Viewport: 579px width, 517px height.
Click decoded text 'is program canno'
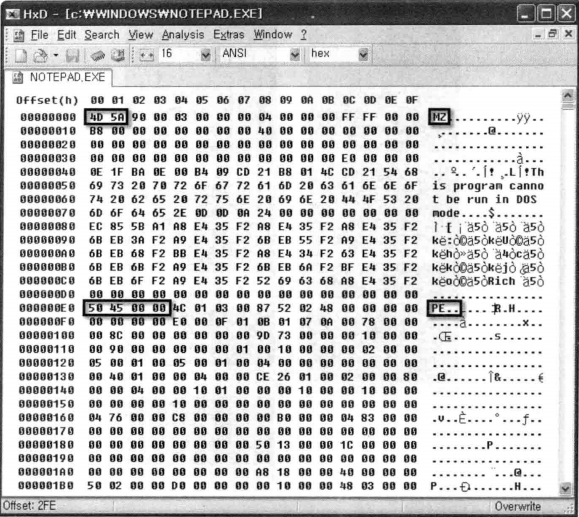point(488,186)
